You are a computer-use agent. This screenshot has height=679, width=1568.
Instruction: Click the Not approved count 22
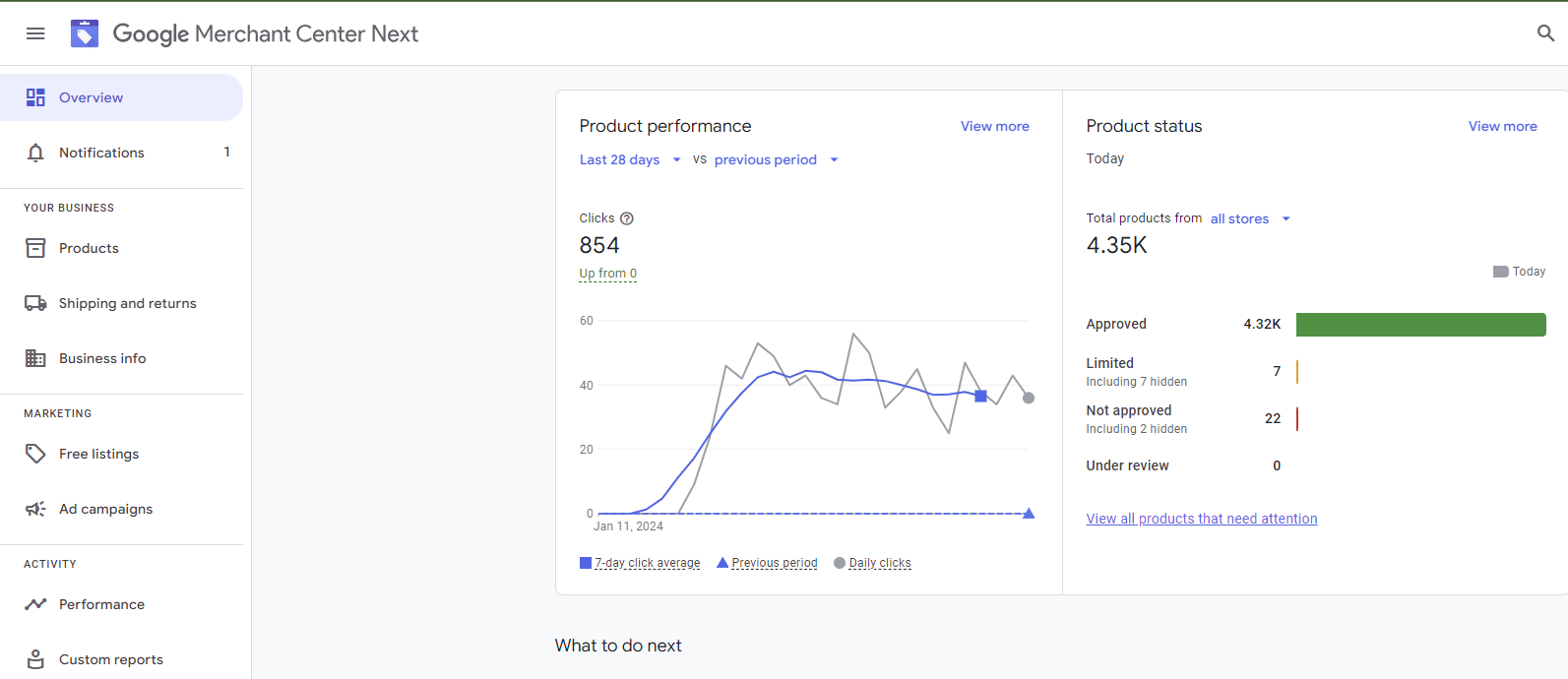pyautogui.click(x=1273, y=418)
